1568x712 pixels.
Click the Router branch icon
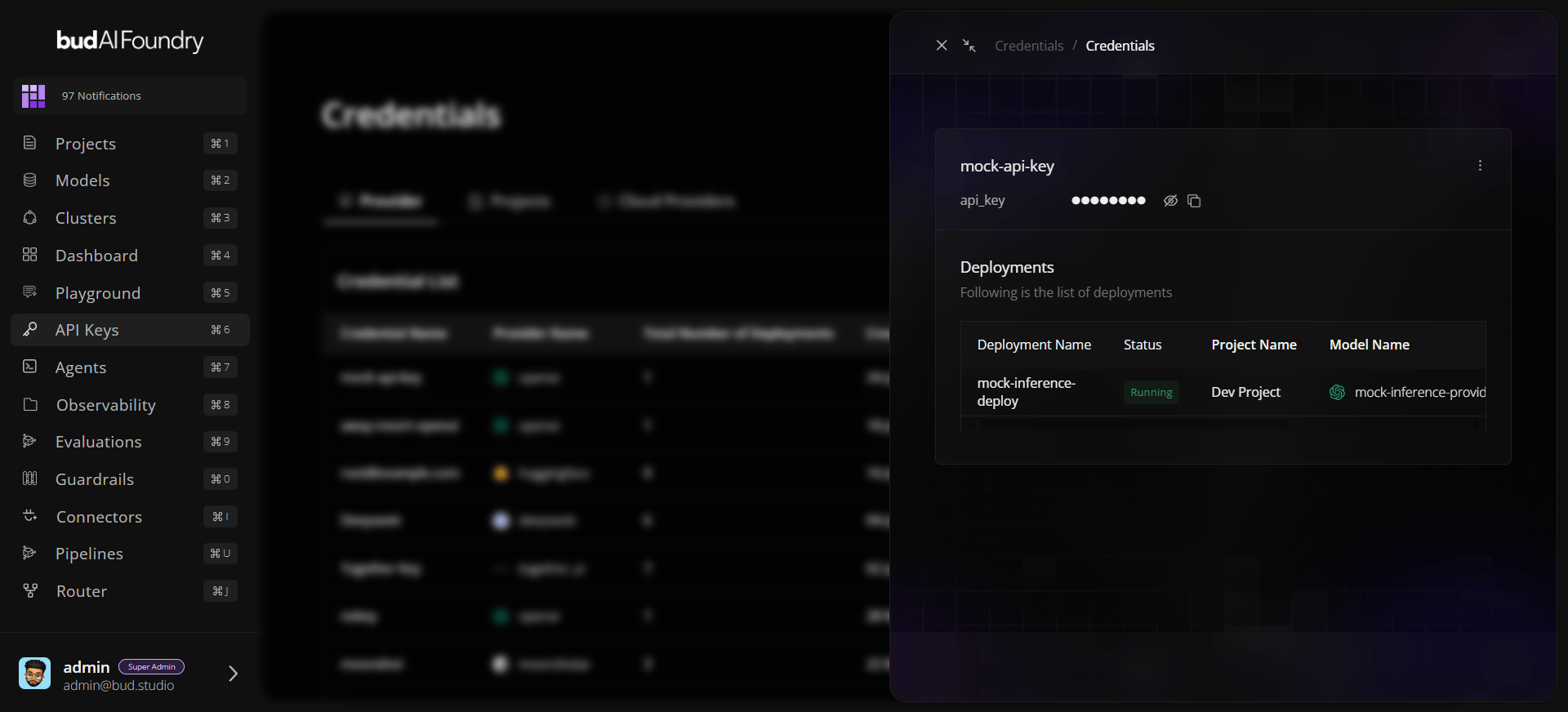pos(30,590)
